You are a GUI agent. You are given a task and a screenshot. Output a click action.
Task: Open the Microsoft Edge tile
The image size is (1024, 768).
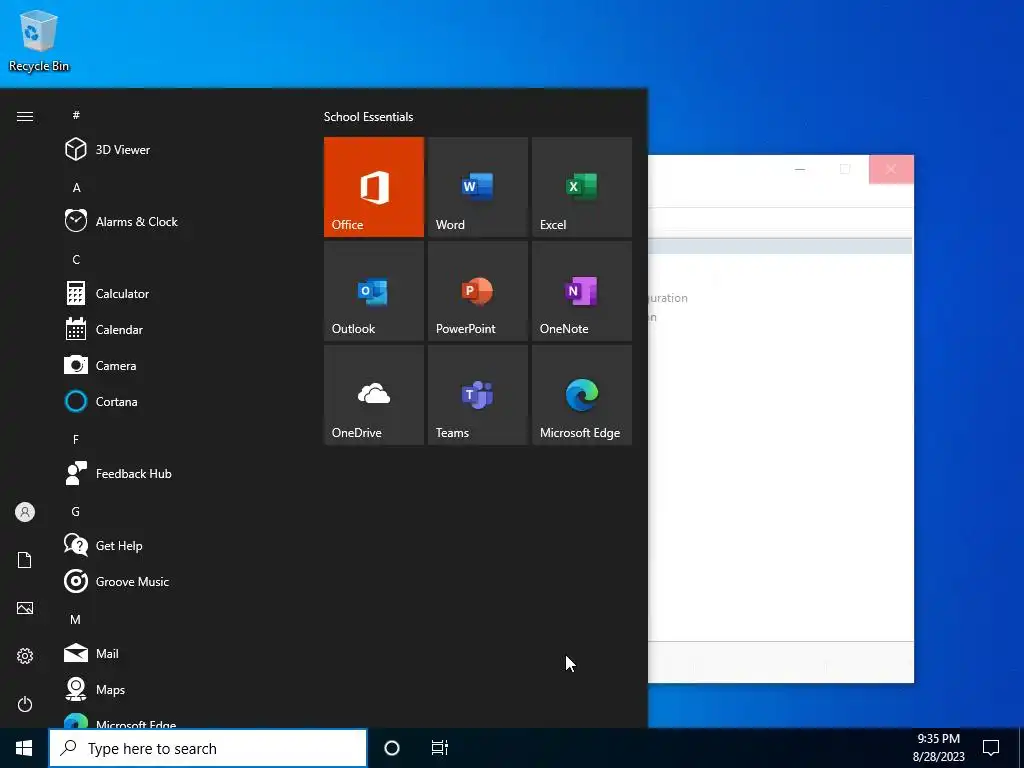click(582, 395)
